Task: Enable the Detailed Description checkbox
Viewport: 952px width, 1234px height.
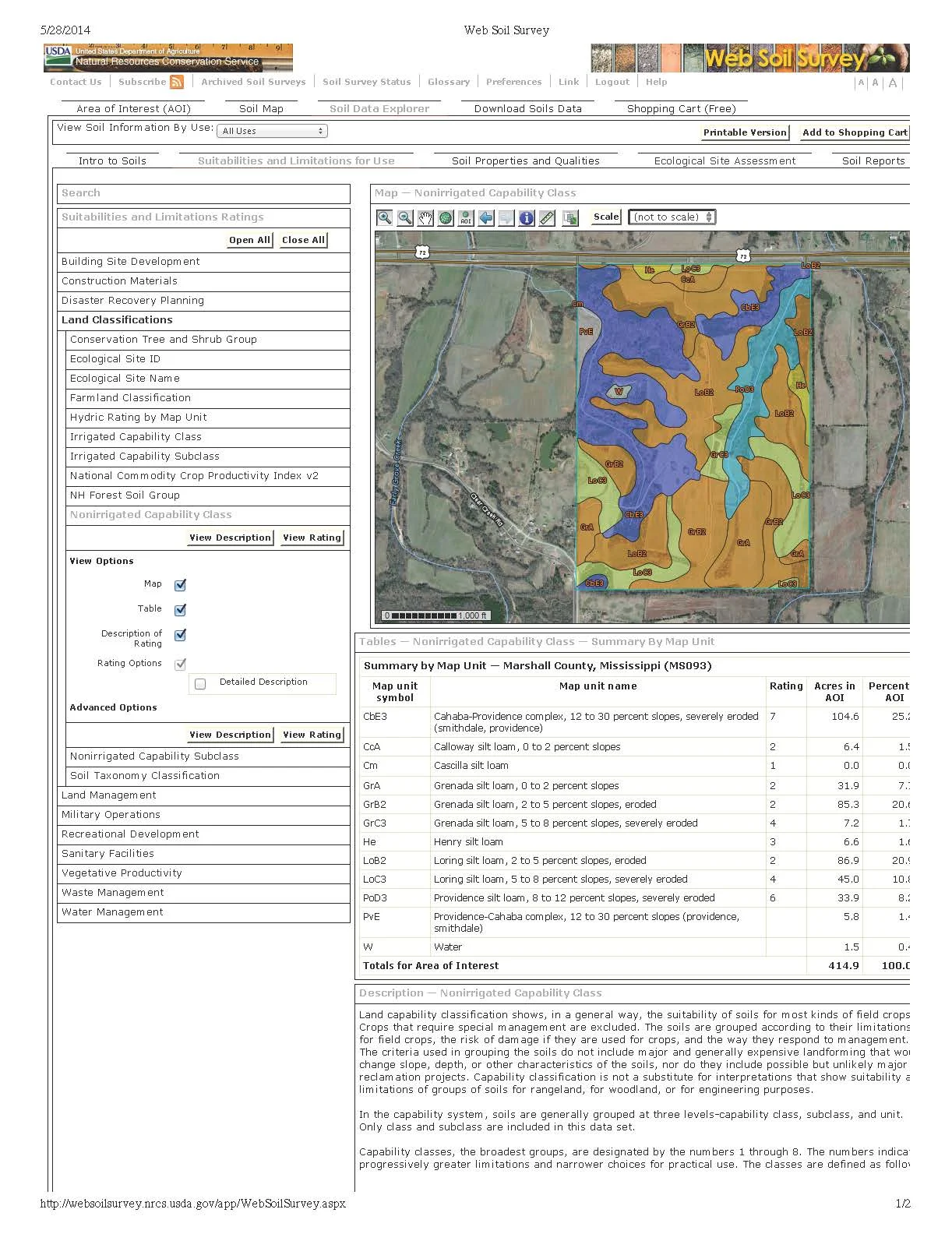Action: tap(200, 683)
